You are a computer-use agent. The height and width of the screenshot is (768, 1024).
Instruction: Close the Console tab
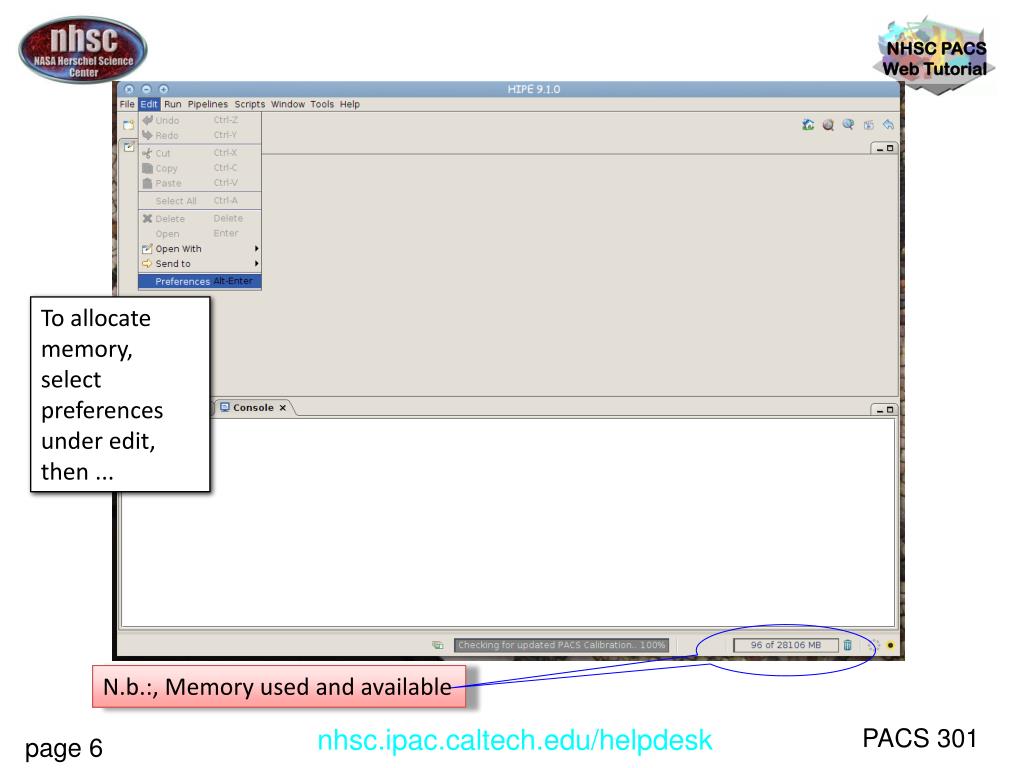[x=283, y=408]
